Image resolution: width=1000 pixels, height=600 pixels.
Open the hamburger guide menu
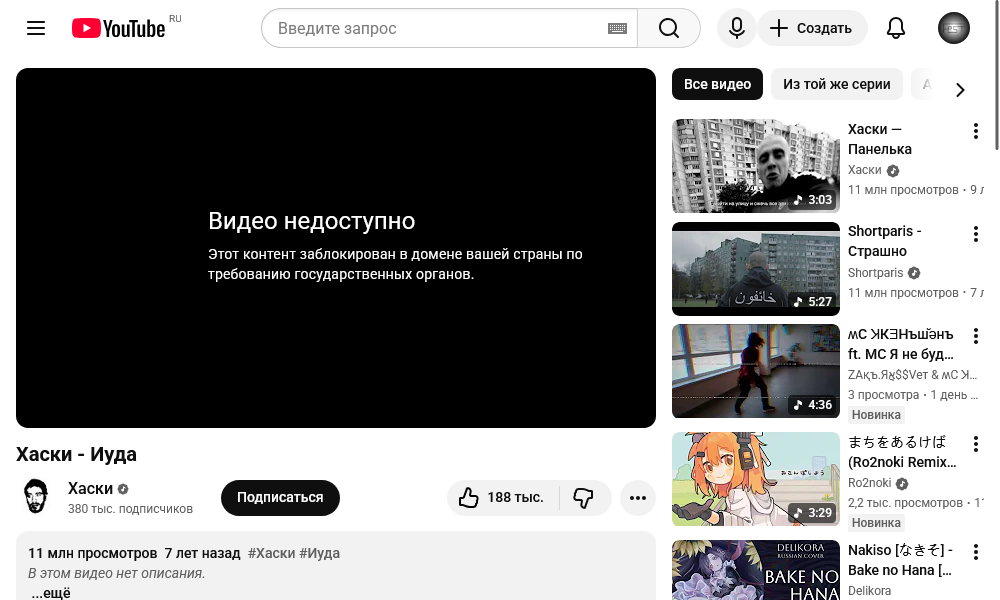36,28
